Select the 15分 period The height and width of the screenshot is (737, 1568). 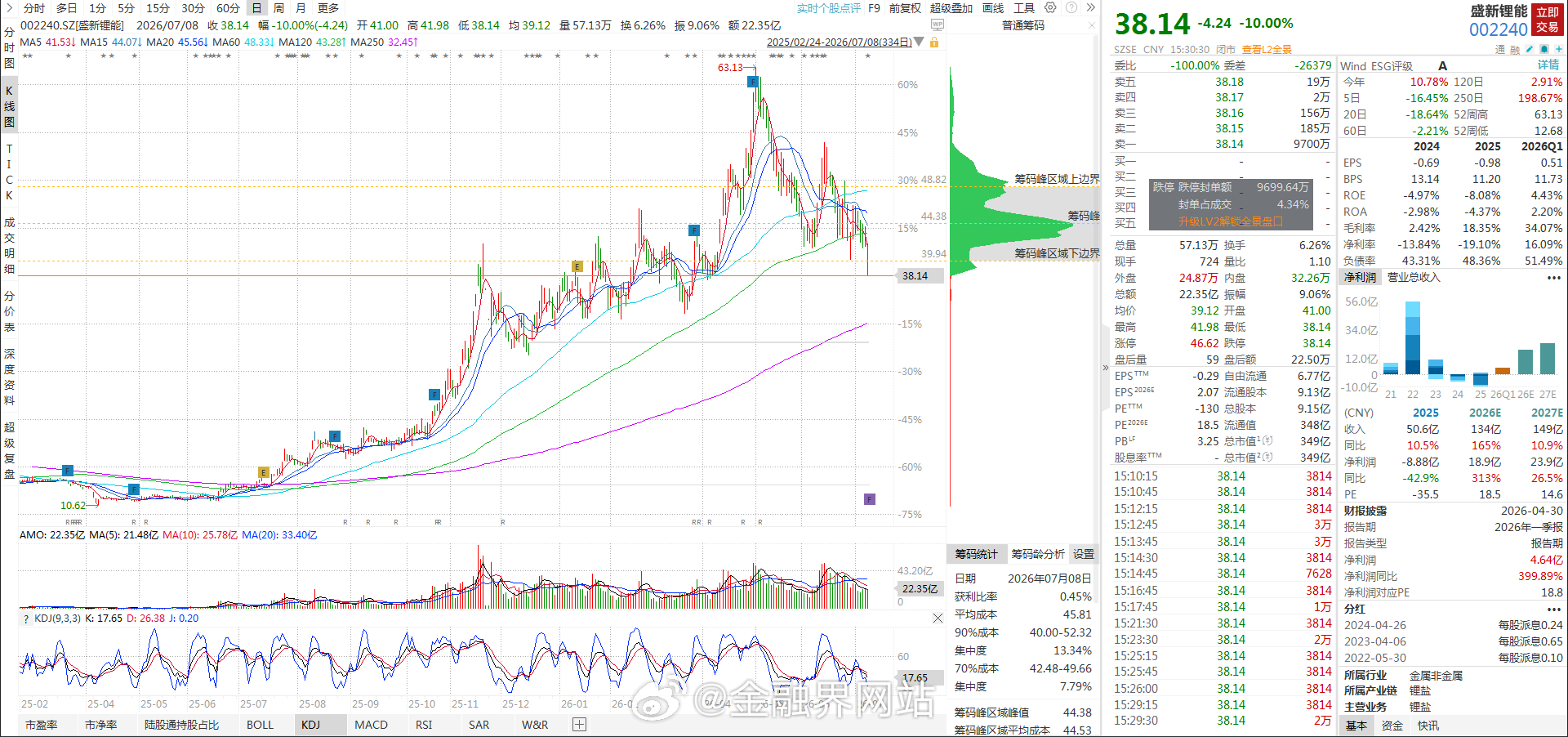(158, 7)
